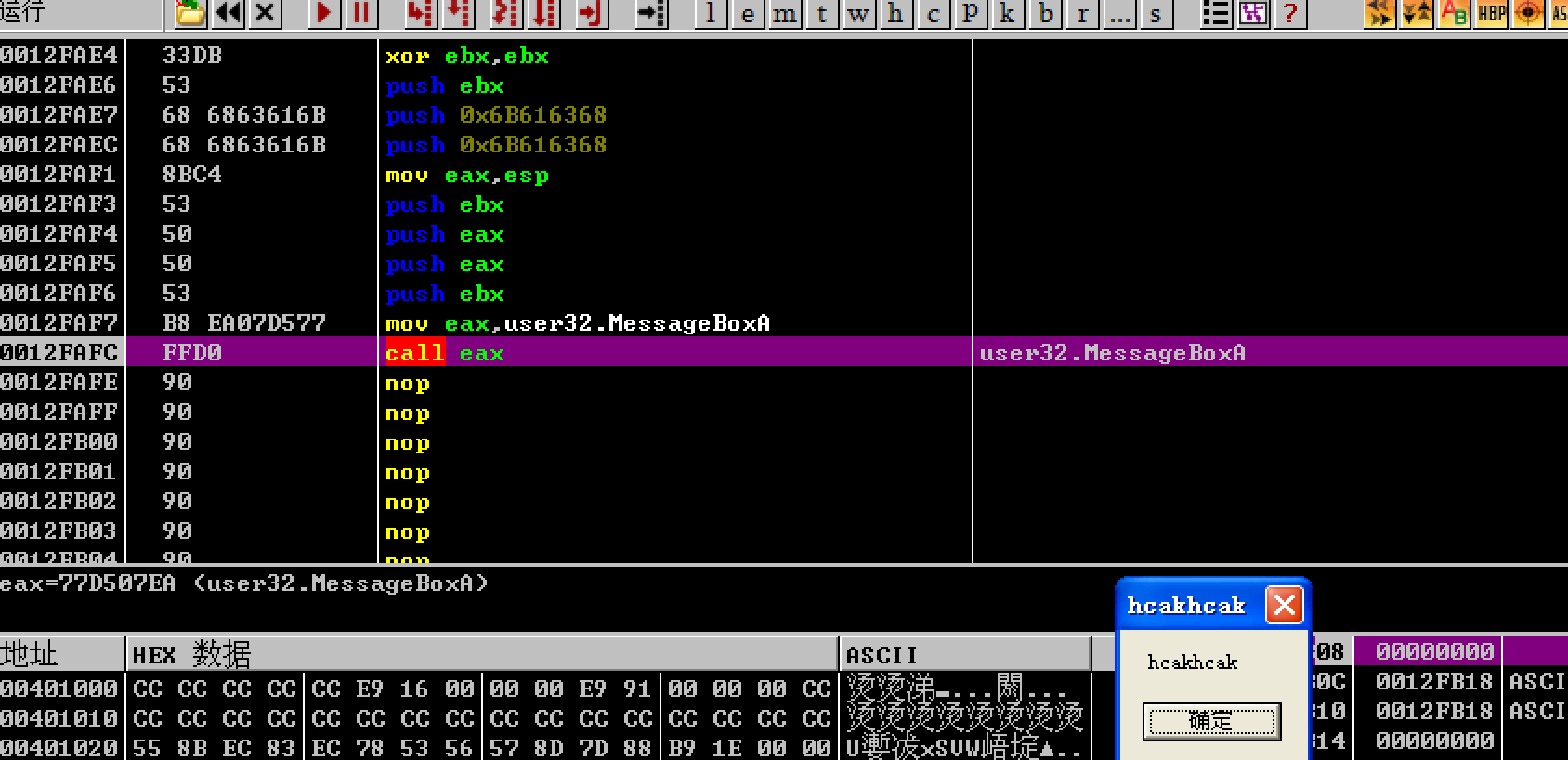Click the red question mark help icon

point(1289,13)
